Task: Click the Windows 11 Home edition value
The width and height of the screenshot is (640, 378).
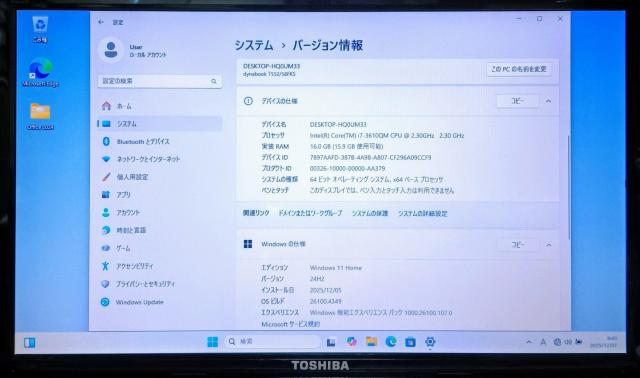Action: [336, 268]
